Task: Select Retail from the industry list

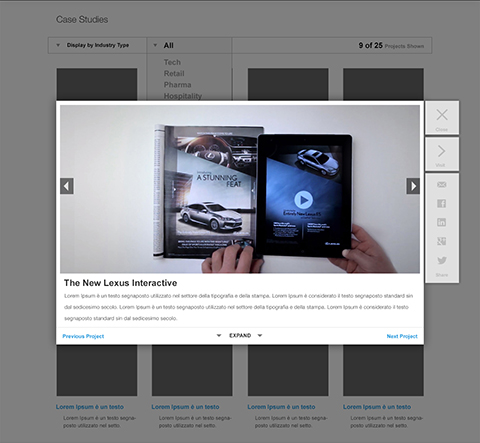Action: 174,74
